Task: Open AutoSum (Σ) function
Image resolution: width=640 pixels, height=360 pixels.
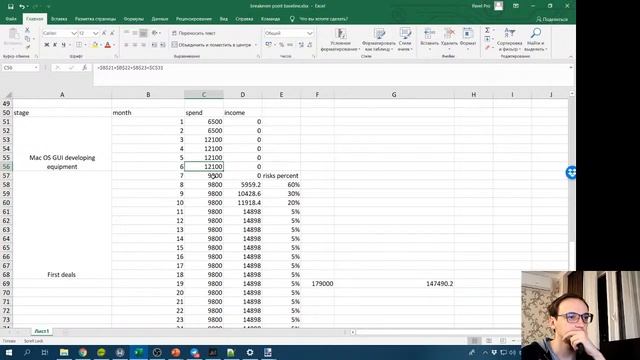Action: click(x=487, y=30)
